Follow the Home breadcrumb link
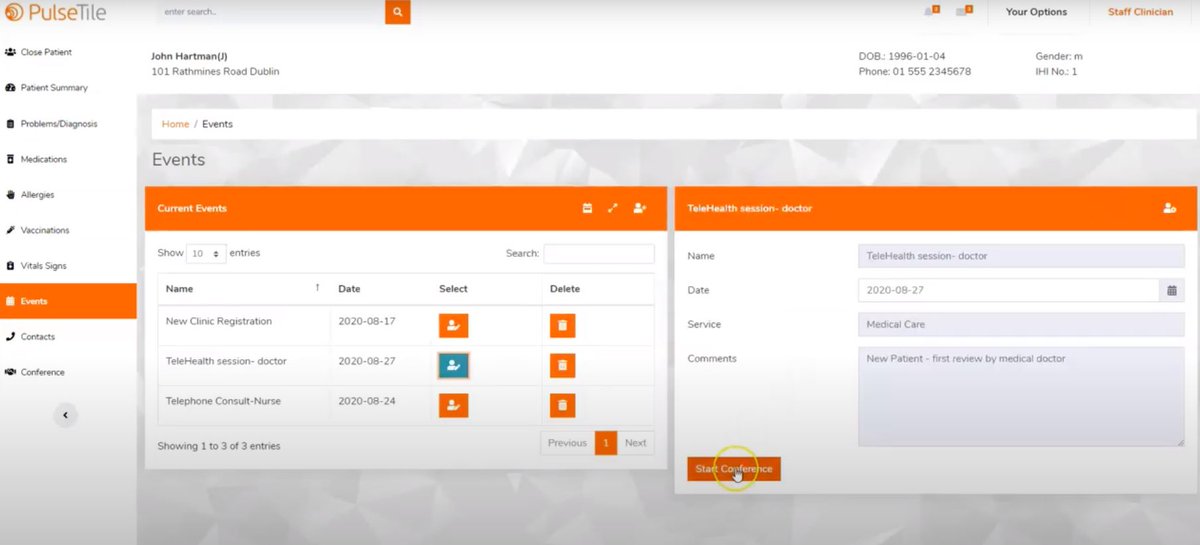 175,124
